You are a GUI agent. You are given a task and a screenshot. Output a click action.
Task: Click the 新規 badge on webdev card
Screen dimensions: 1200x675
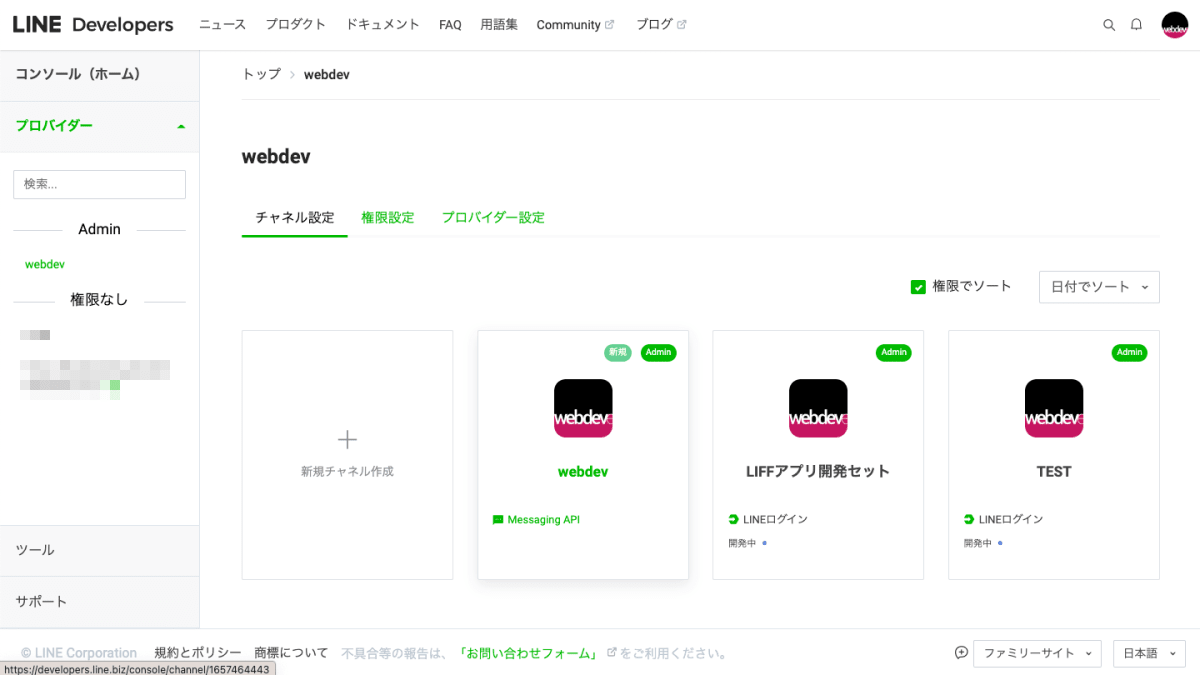(618, 352)
